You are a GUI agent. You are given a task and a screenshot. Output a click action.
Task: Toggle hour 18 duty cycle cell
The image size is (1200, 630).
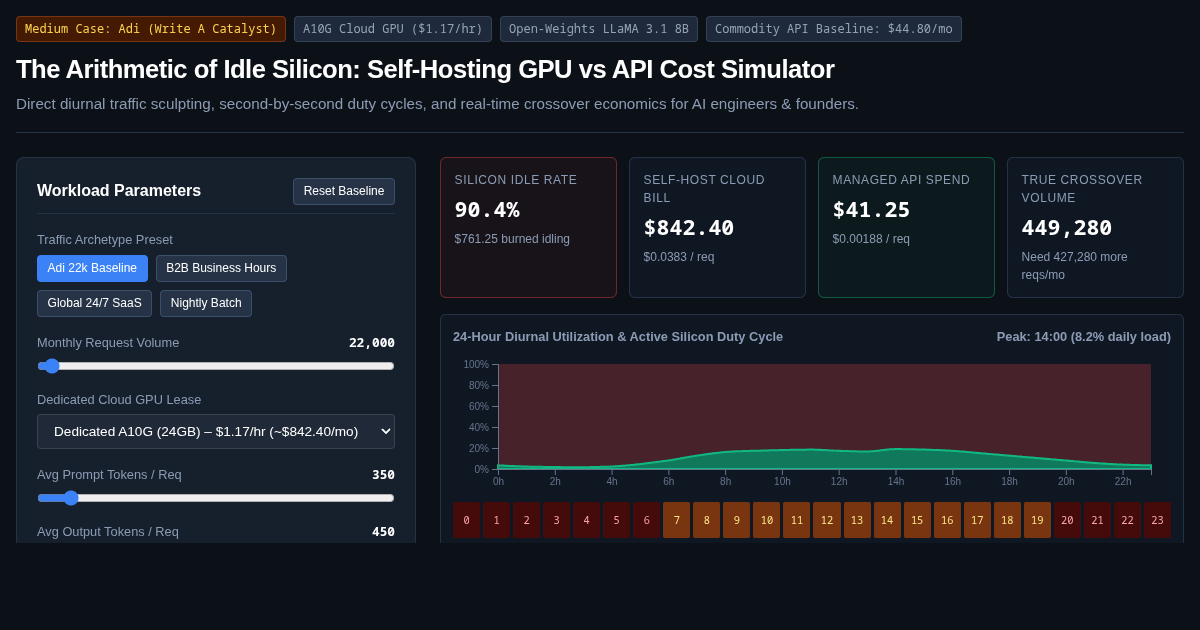click(x=1007, y=520)
